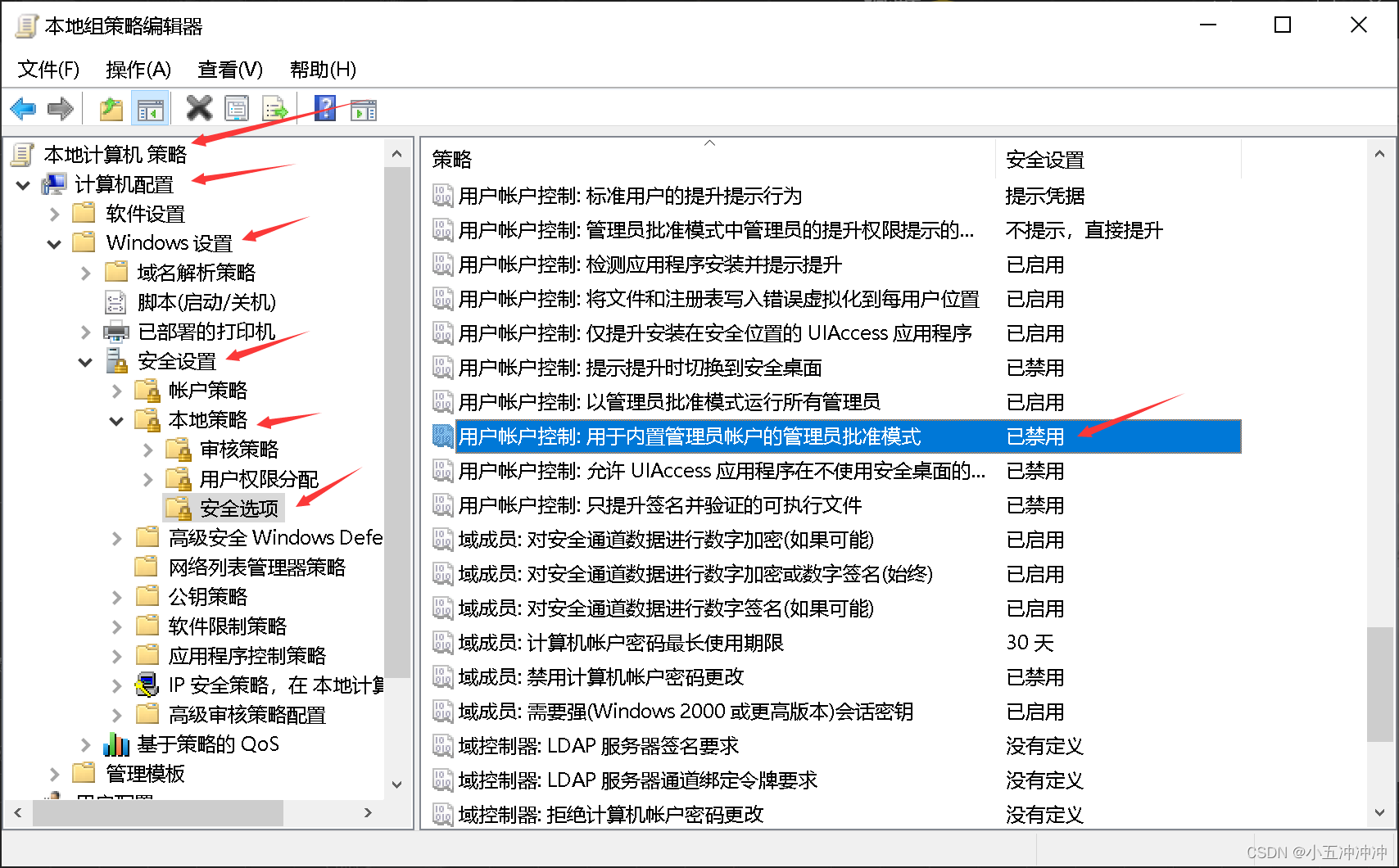Screen dimensions: 1399x868
Task: Expand the 域名解析策略 node
Action: tap(85, 274)
